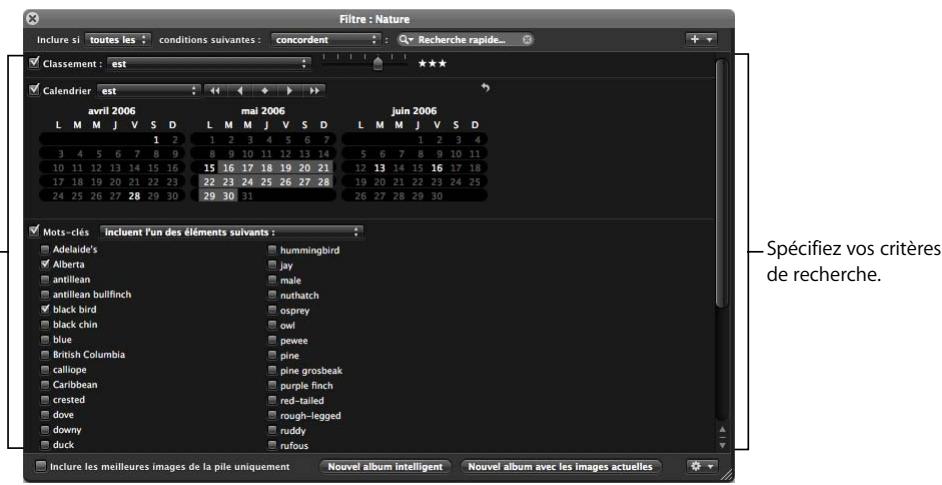Enable Inclure les meilleures images de la pile
The height and width of the screenshot is (485, 942).
pos(40,466)
